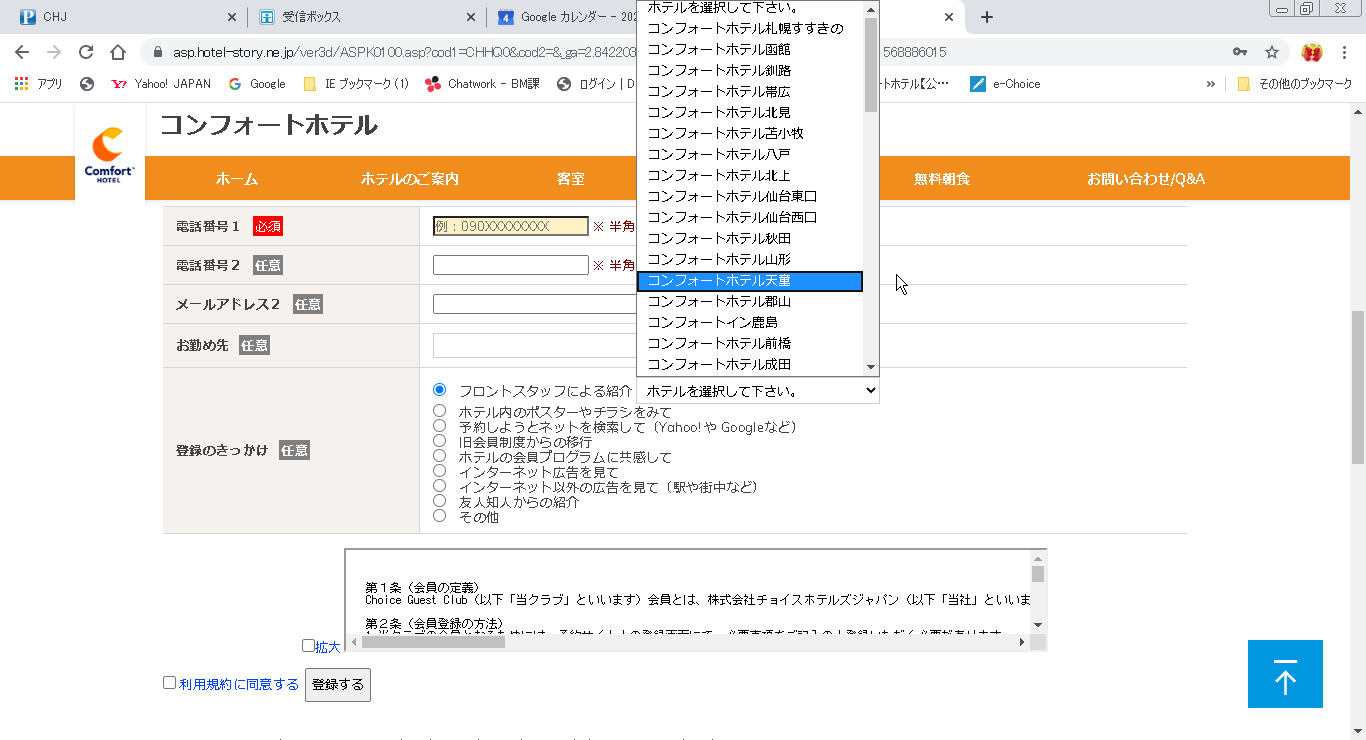
Task: Go back with the browser back arrow
Action: pos(22,52)
